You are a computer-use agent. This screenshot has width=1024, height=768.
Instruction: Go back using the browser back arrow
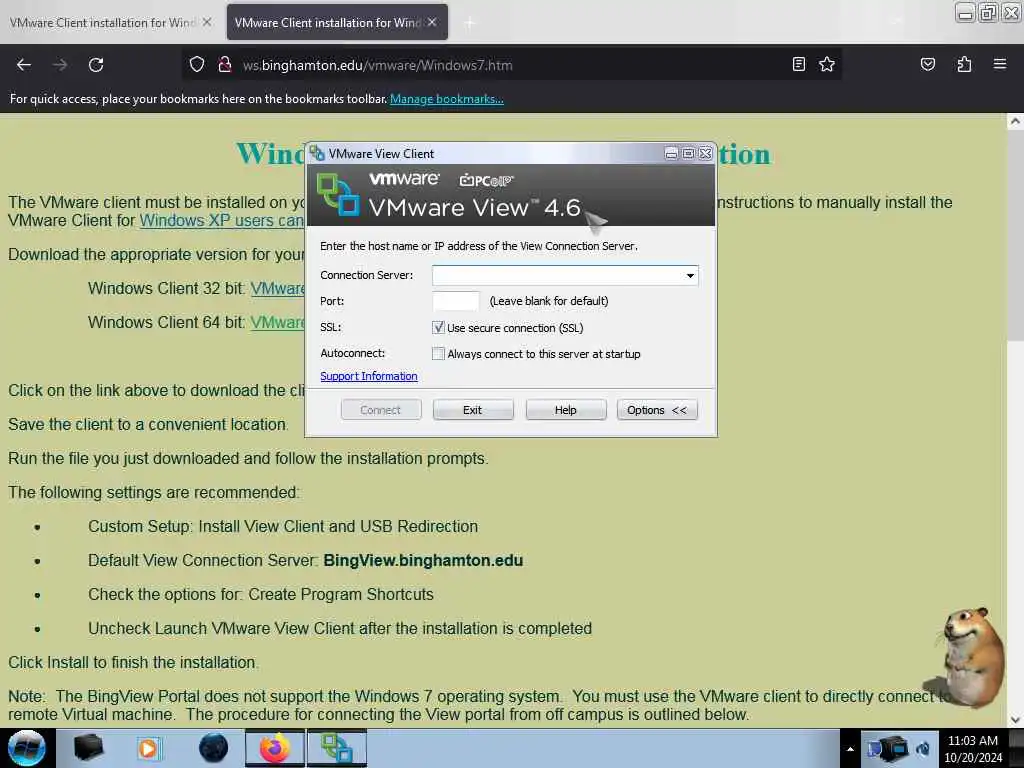24,65
